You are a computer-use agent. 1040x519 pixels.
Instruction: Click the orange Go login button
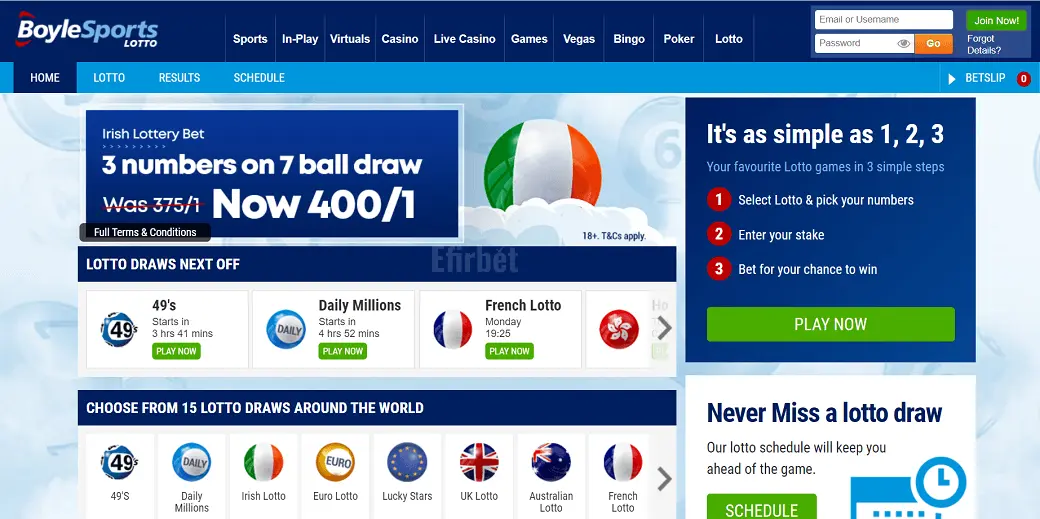[933, 44]
